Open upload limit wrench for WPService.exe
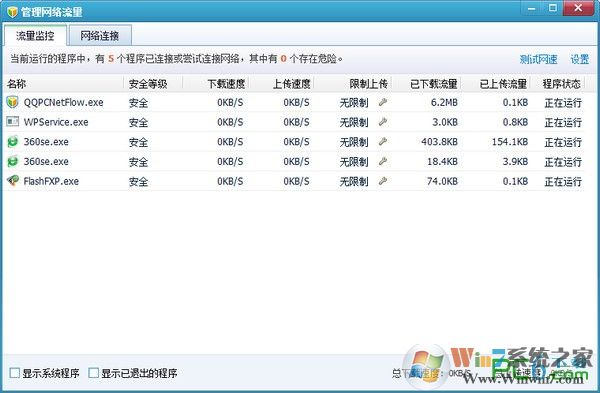The image size is (600, 393). 383,122
